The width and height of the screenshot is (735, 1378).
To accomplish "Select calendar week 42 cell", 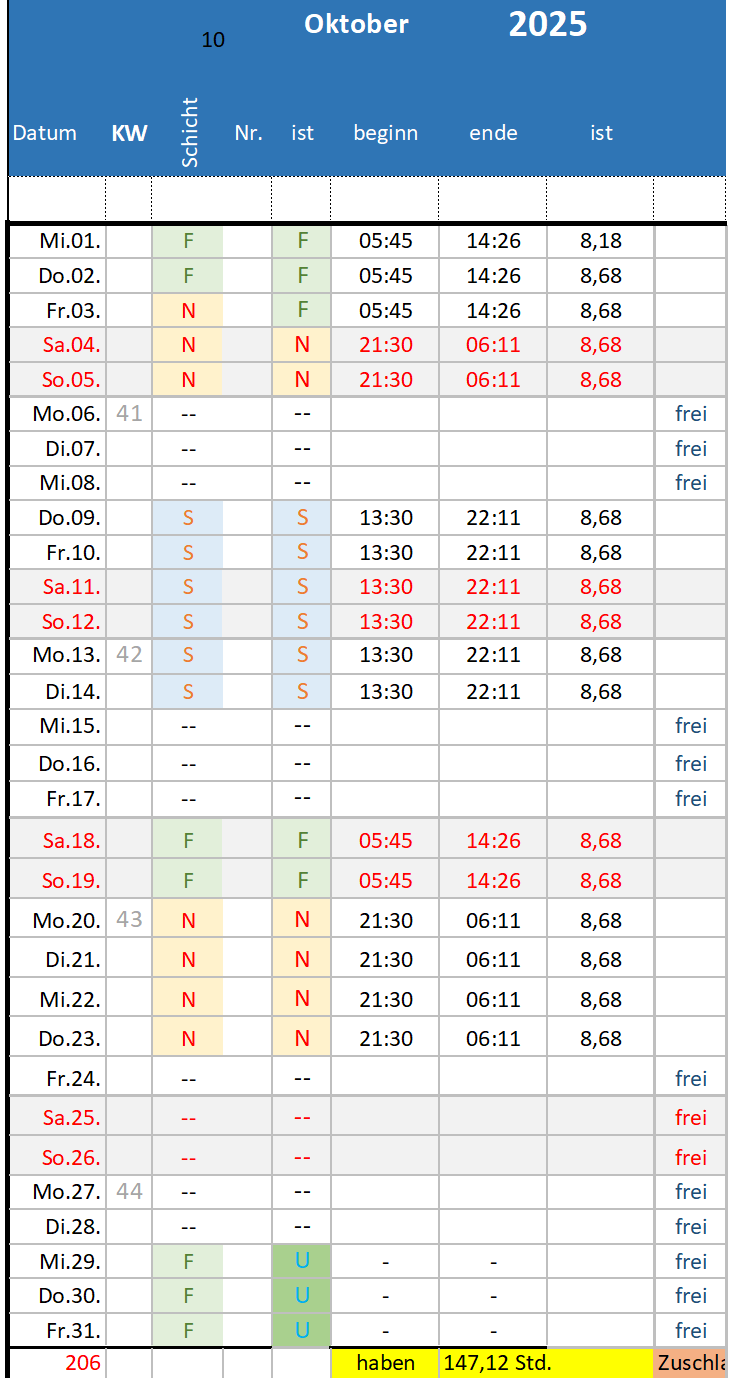I will (129, 655).
